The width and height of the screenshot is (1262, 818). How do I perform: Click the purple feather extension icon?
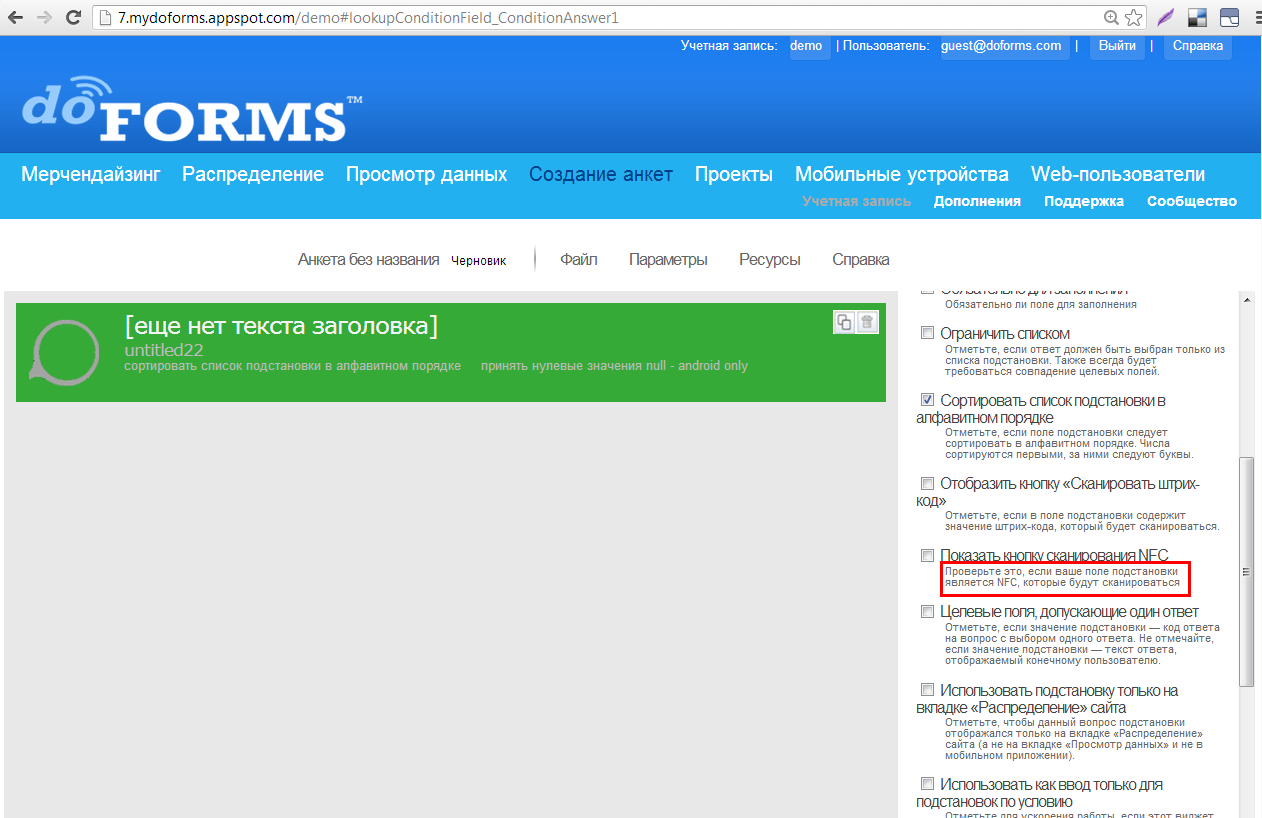tap(1165, 17)
